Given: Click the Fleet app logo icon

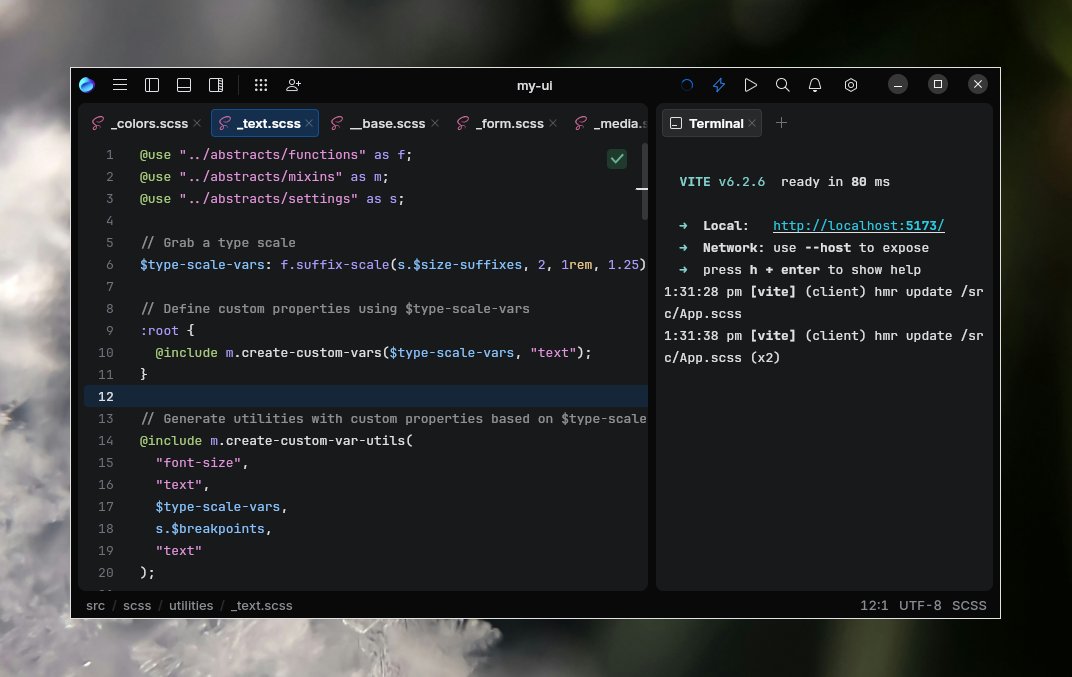Looking at the screenshot, I should point(87,85).
